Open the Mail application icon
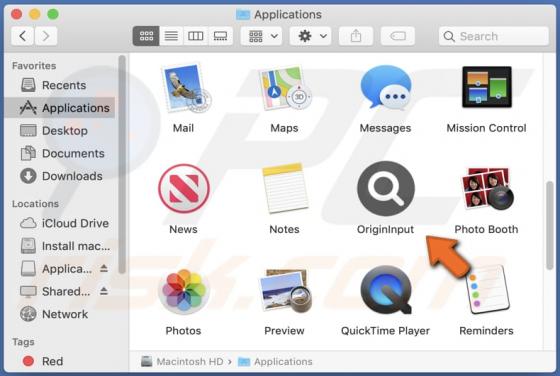The image size is (560, 376). tap(186, 87)
